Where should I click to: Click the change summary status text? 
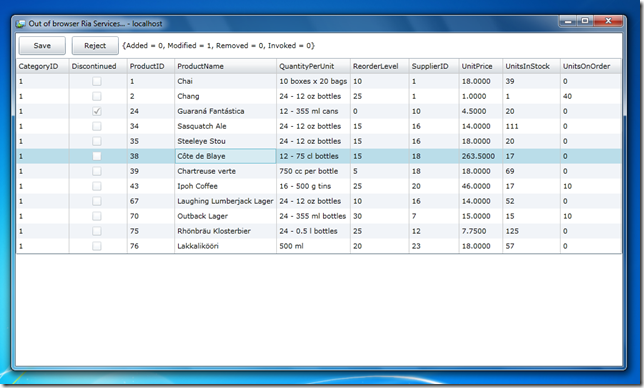pos(218,46)
